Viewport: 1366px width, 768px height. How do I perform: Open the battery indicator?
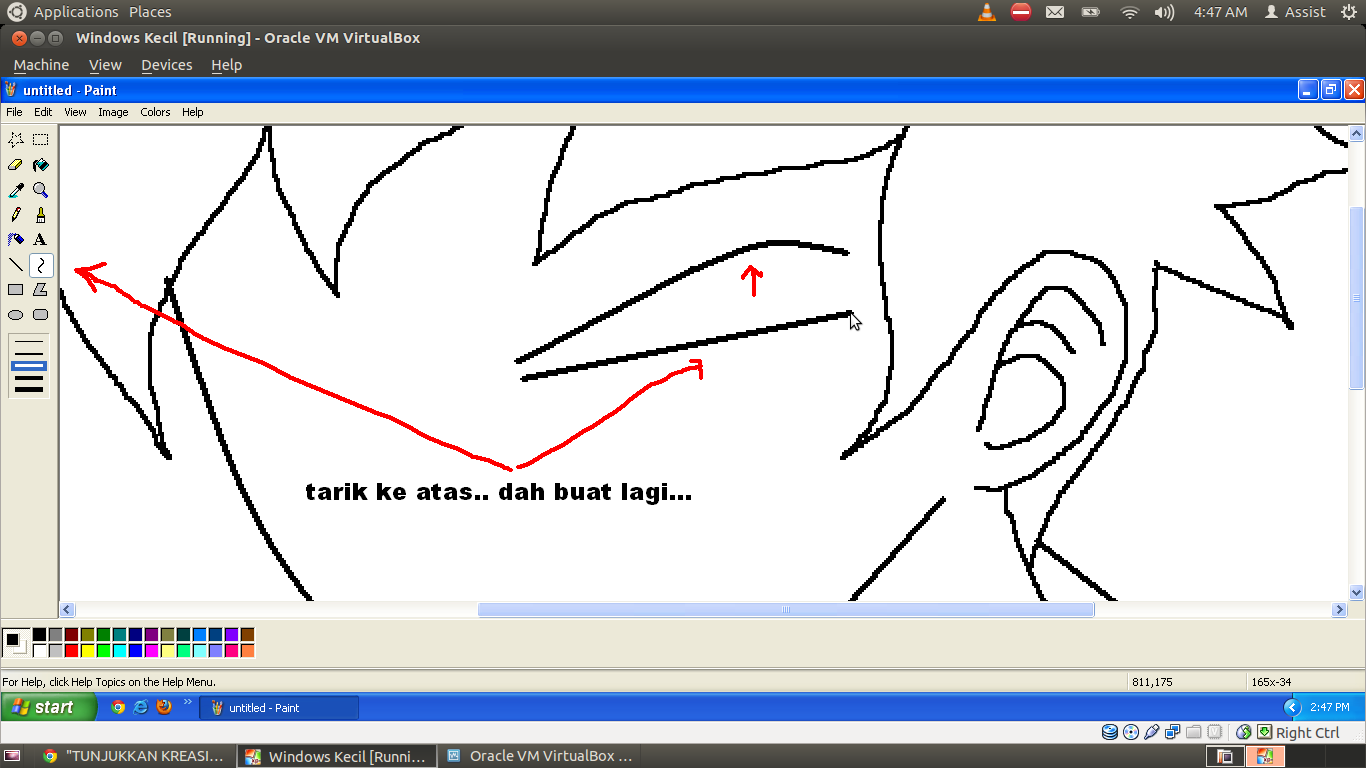tap(1091, 12)
